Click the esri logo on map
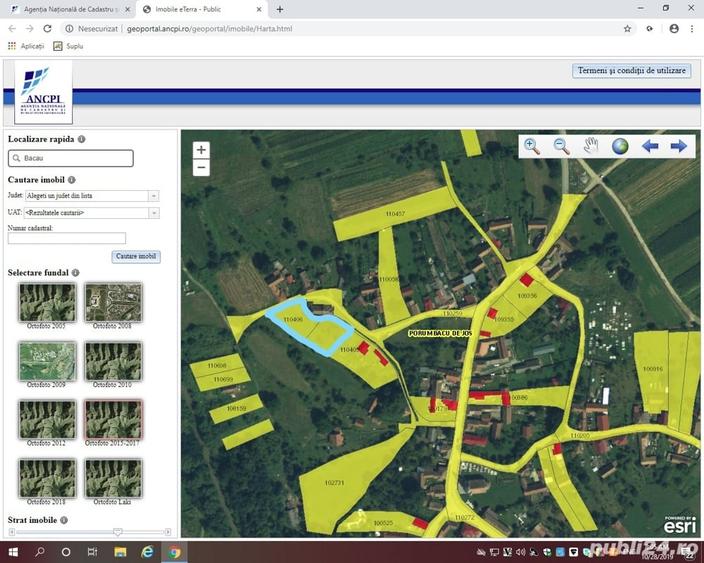704x563 pixels. click(680, 523)
